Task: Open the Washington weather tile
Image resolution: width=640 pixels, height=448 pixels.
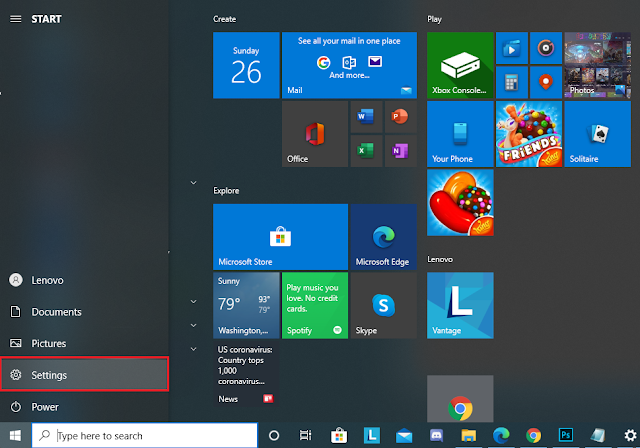Action: tap(246, 305)
